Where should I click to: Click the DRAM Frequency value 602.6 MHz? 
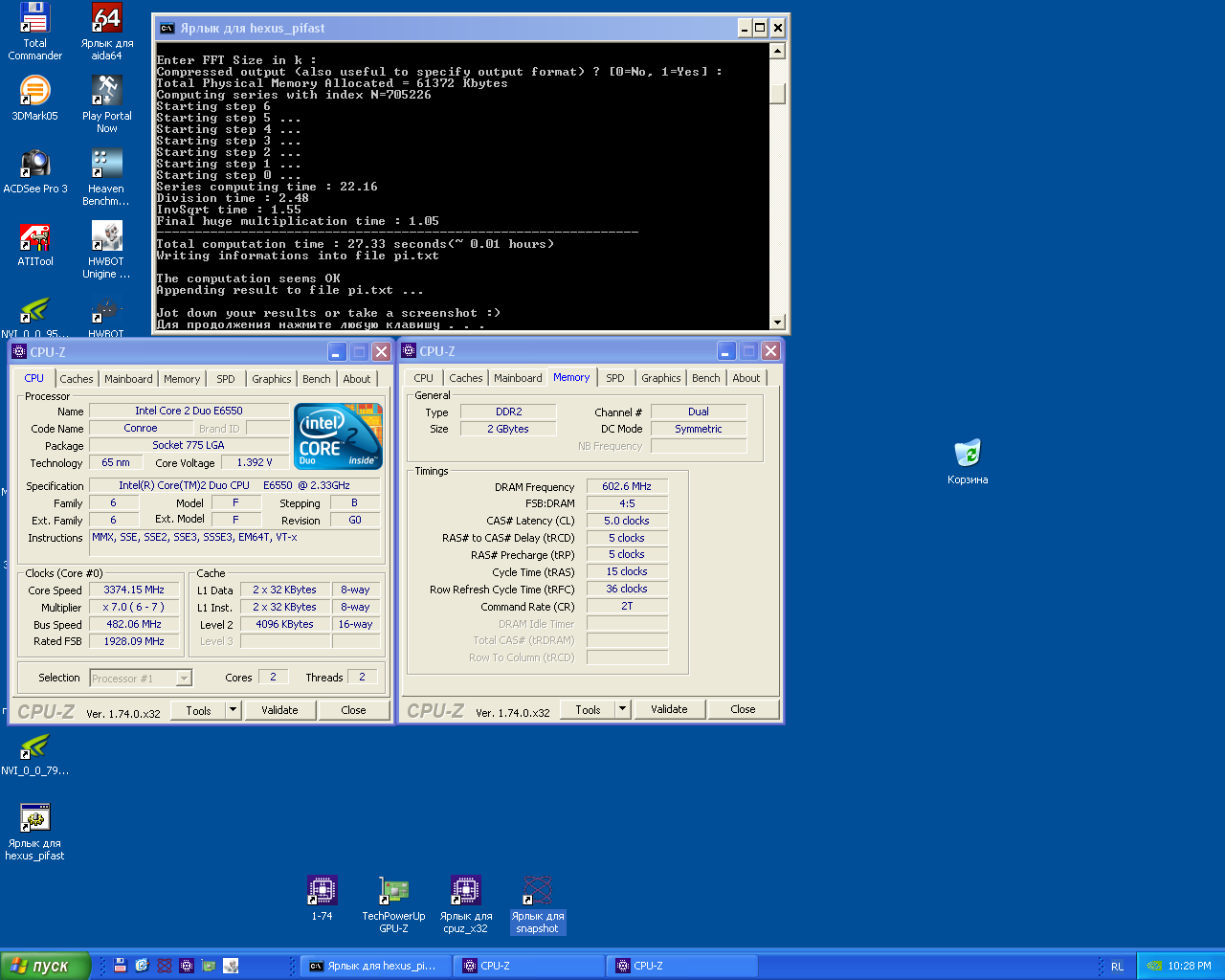coord(627,486)
